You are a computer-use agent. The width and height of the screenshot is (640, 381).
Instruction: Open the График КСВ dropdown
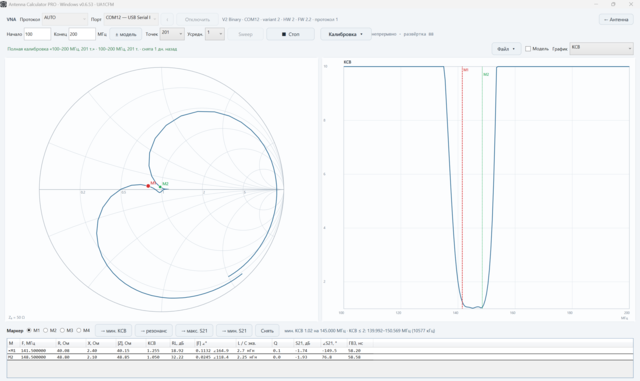601,49
